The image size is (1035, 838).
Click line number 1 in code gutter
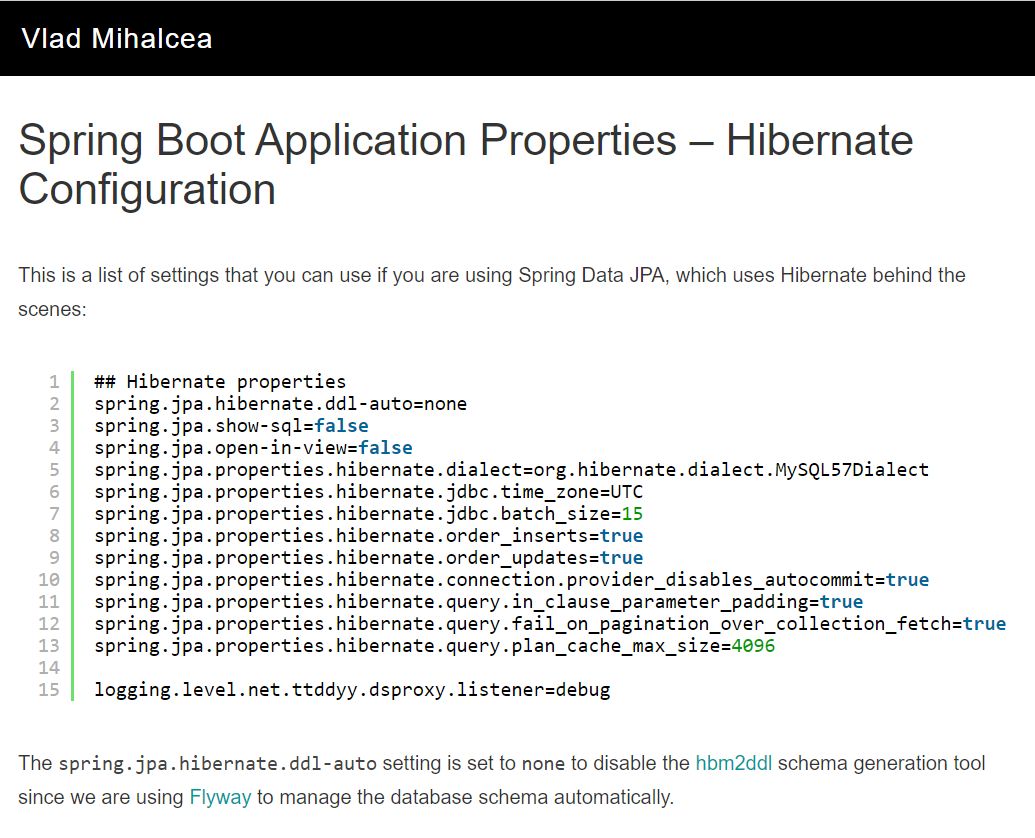click(x=54, y=381)
